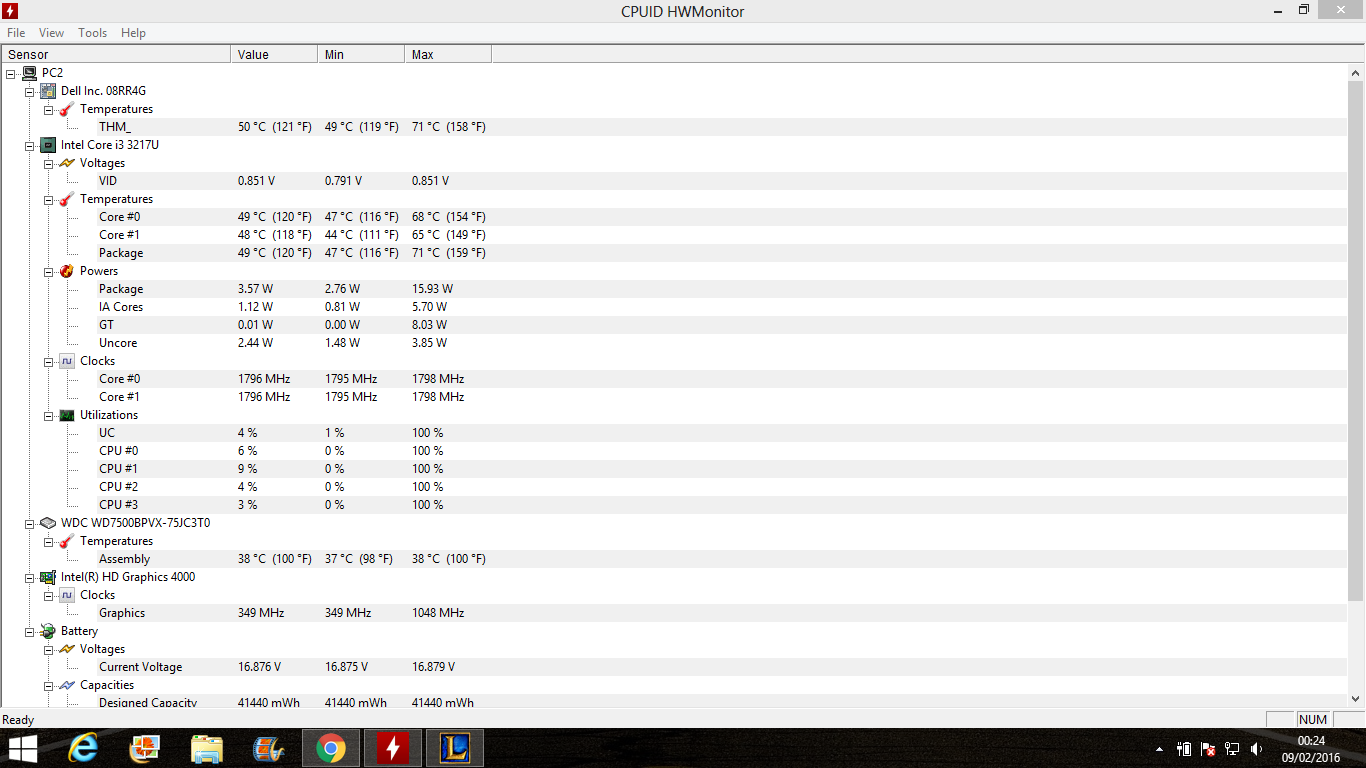Click the scrollbar up arrow
This screenshot has width=1366, height=768.
(x=1356, y=73)
